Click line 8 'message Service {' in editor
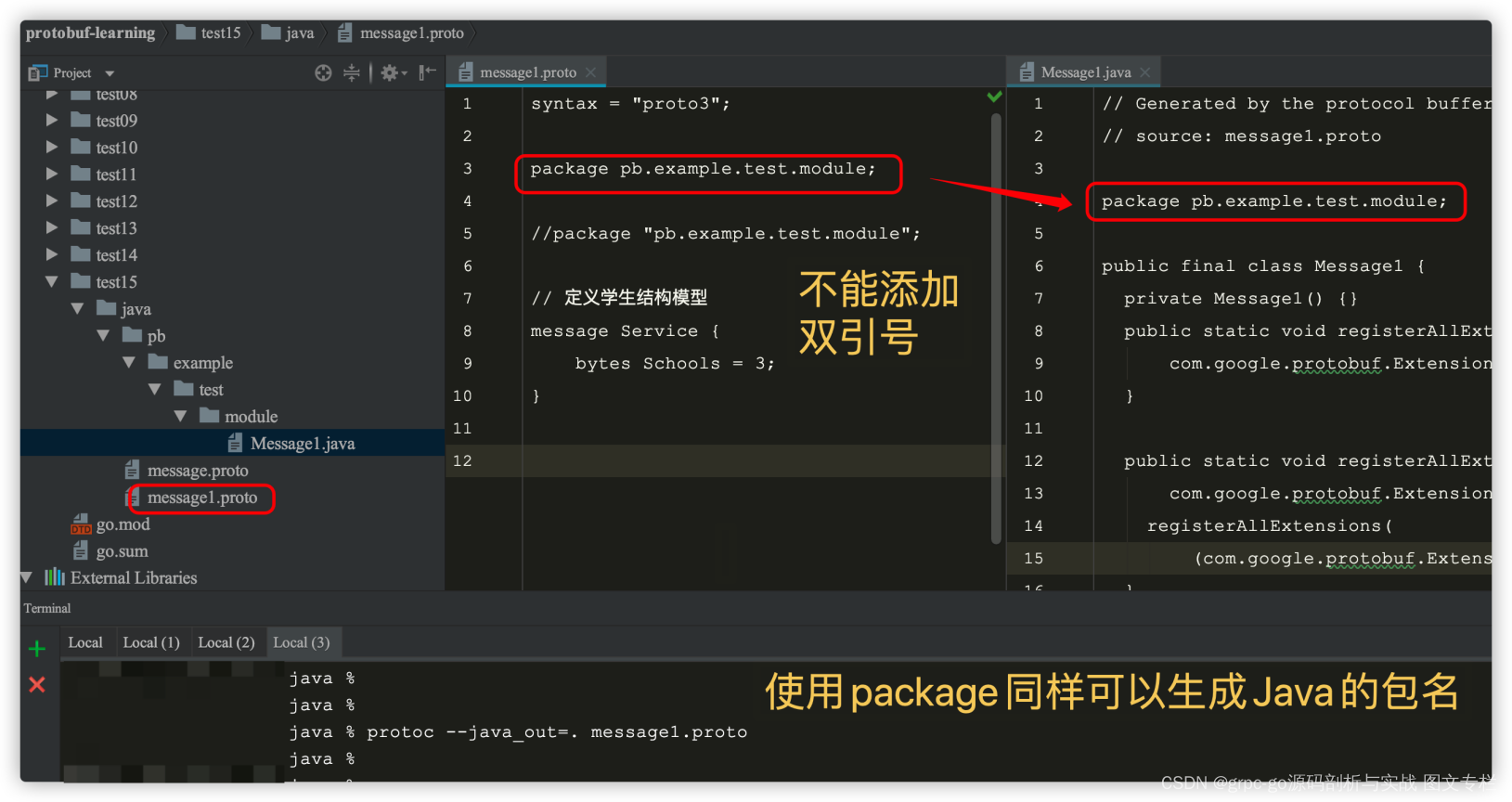 tap(625, 331)
